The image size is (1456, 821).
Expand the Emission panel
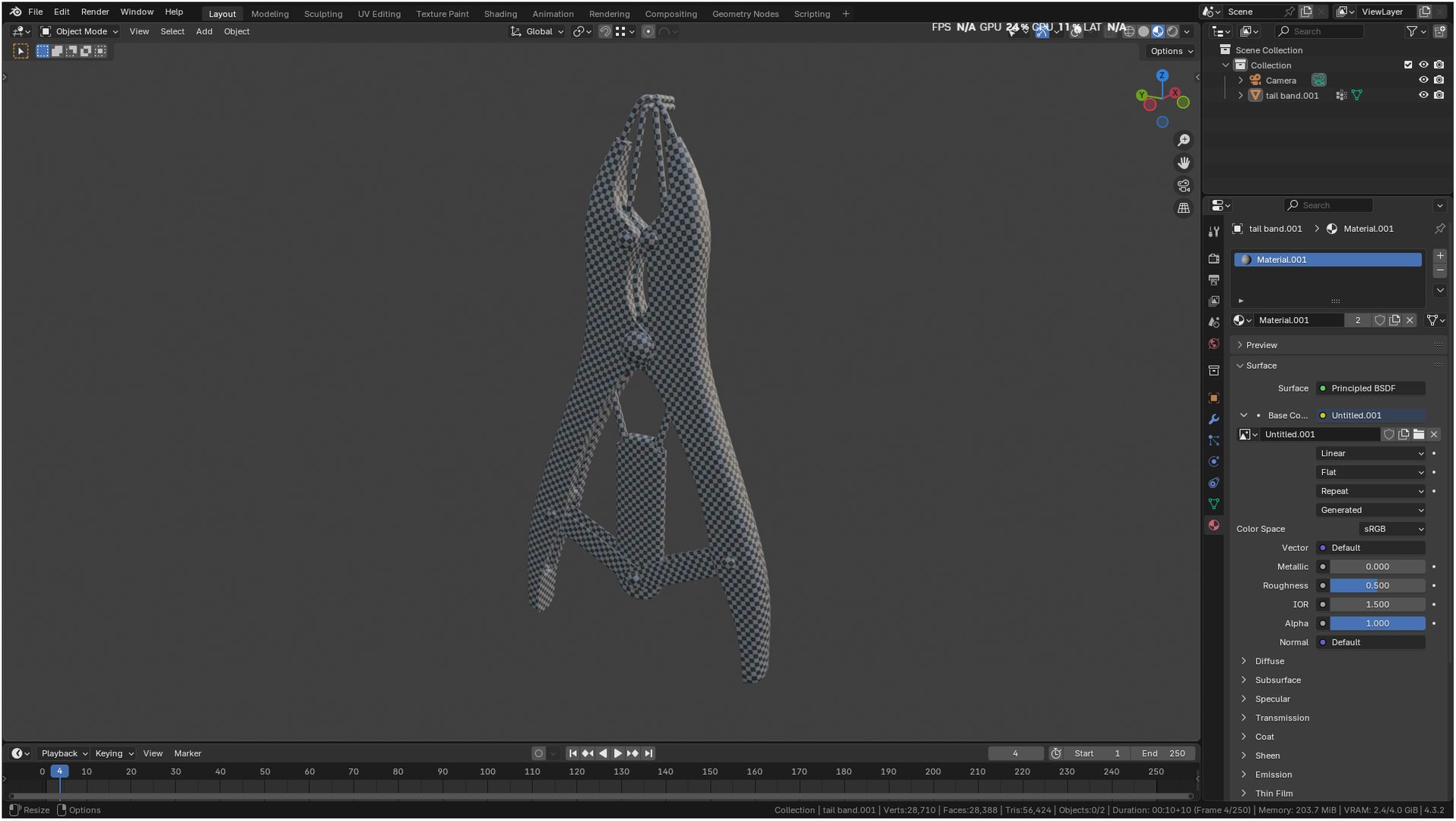click(1273, 775)
